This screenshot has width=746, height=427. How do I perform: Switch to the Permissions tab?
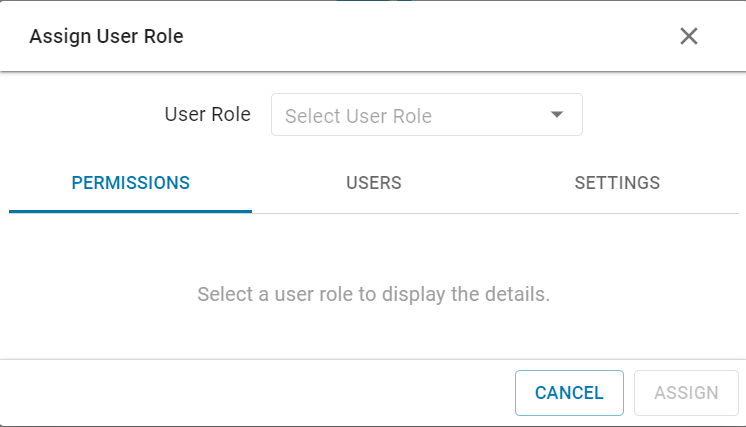(x=130, y=183)
